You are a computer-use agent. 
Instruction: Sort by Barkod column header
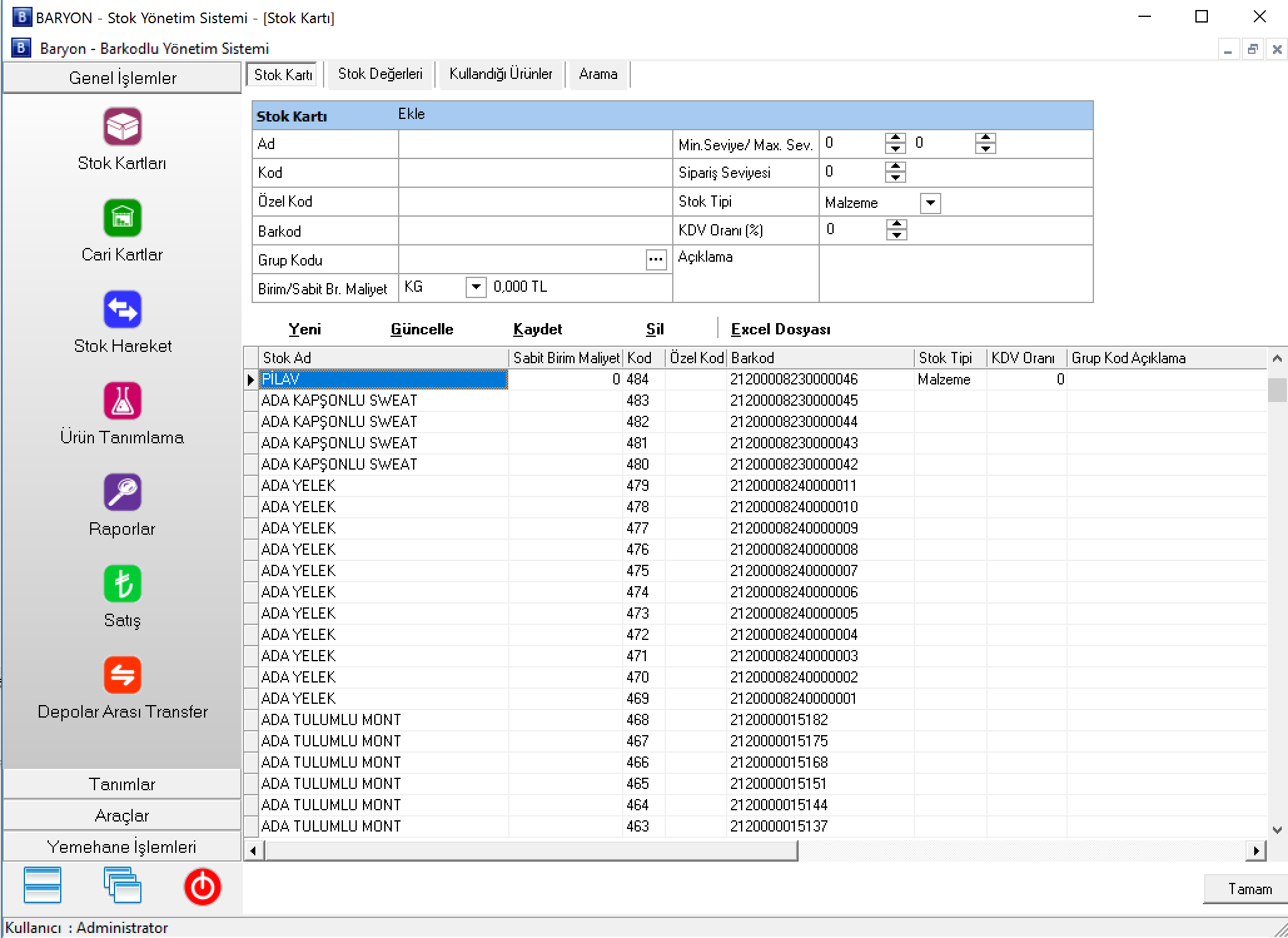(820, 358)
